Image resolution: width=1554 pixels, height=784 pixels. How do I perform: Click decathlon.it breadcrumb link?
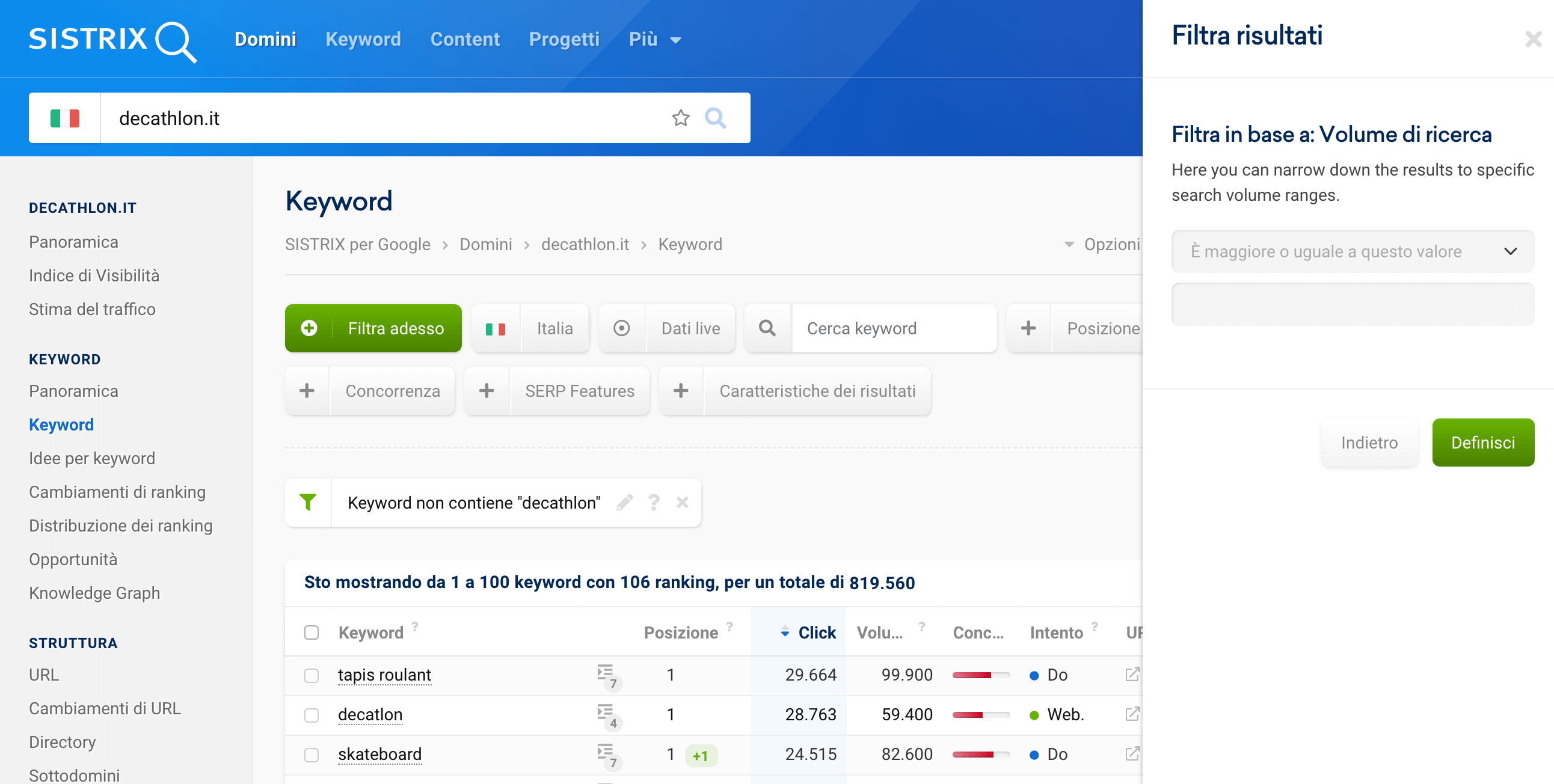[585, 244]
